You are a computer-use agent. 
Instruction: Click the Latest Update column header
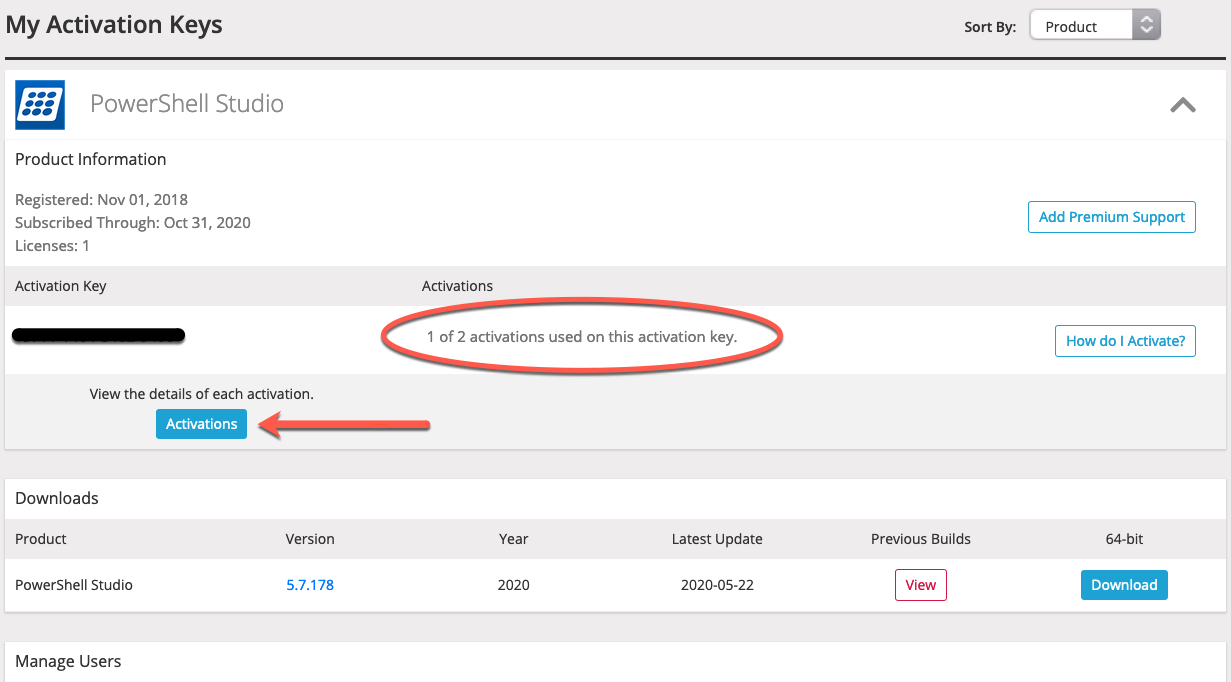click(717, 539)
